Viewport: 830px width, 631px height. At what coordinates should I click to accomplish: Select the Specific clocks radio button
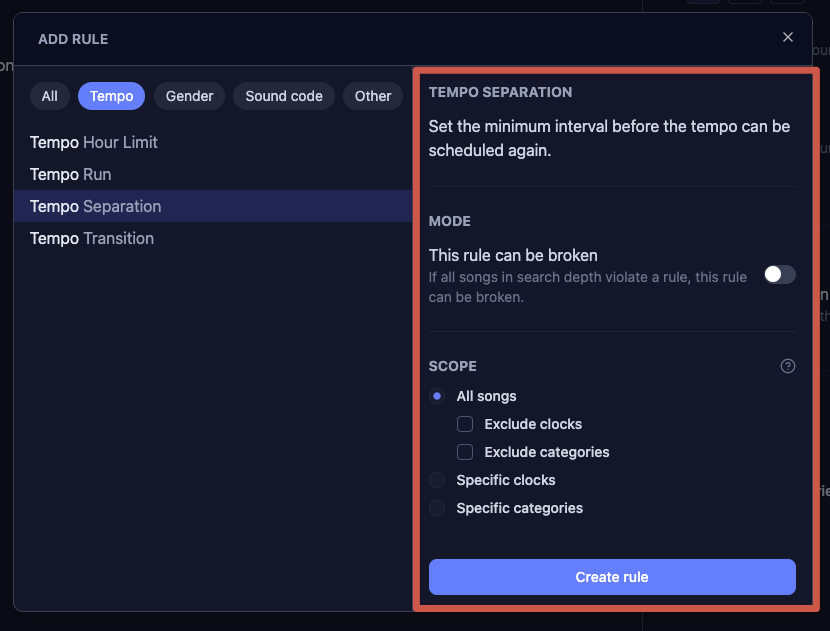pos(437,480)
